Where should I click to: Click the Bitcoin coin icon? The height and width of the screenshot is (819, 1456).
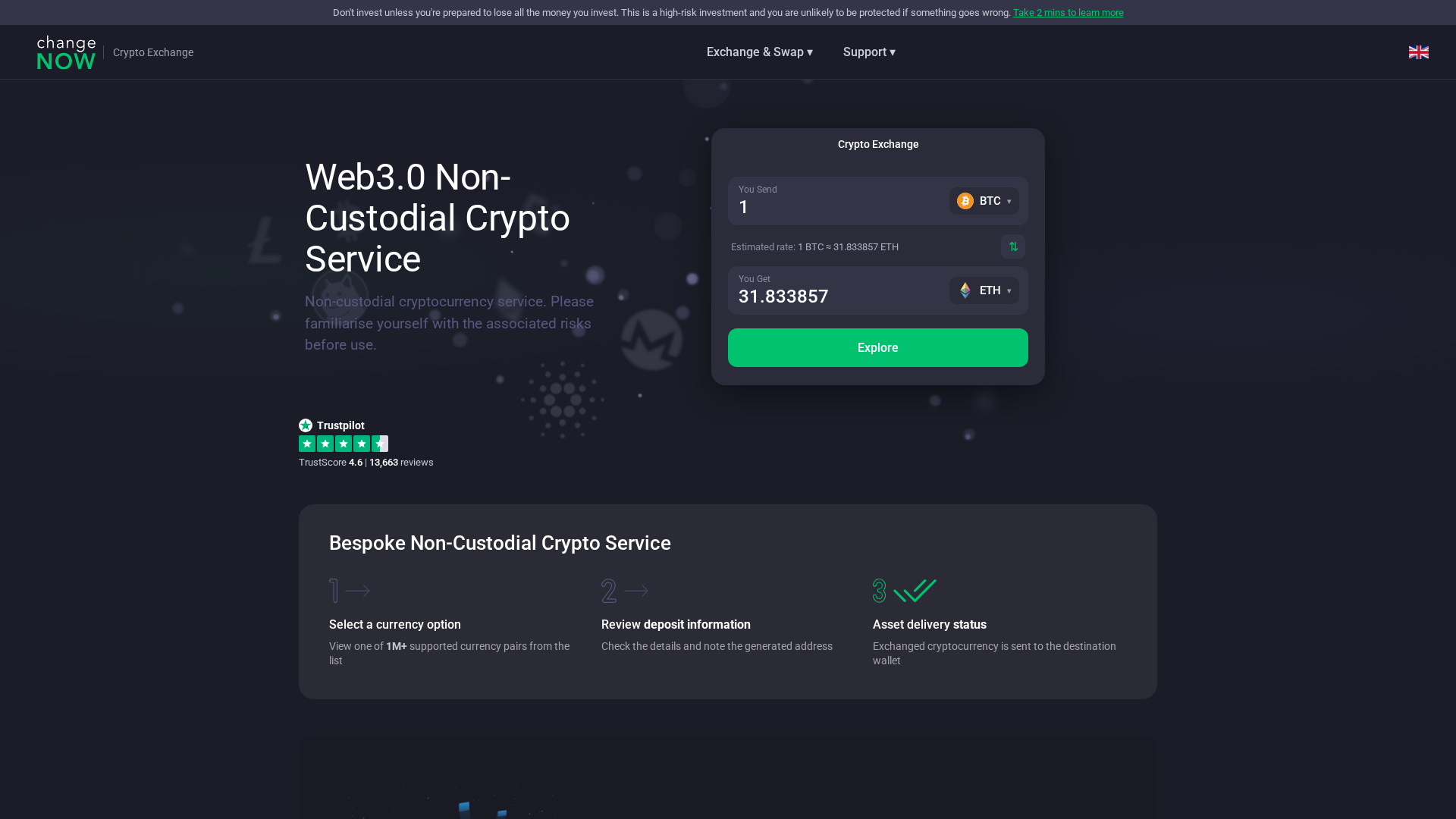point(965,201)
